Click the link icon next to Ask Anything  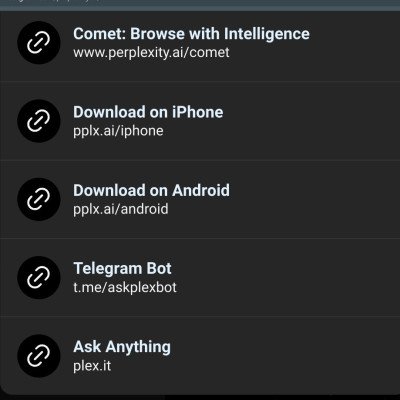pos(39,356)
